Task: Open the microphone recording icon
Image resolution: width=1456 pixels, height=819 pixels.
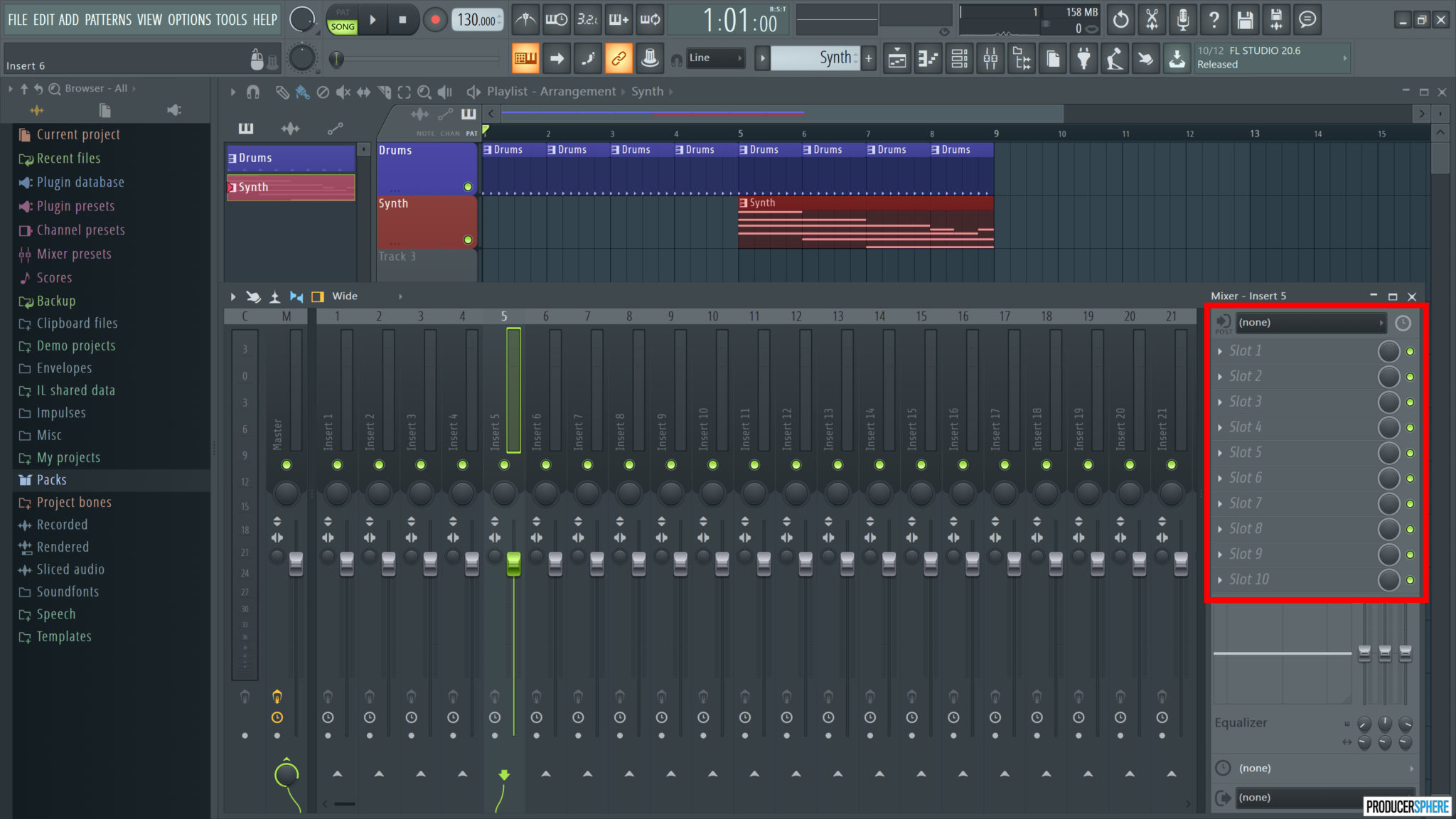Action: coord(1183,19)
